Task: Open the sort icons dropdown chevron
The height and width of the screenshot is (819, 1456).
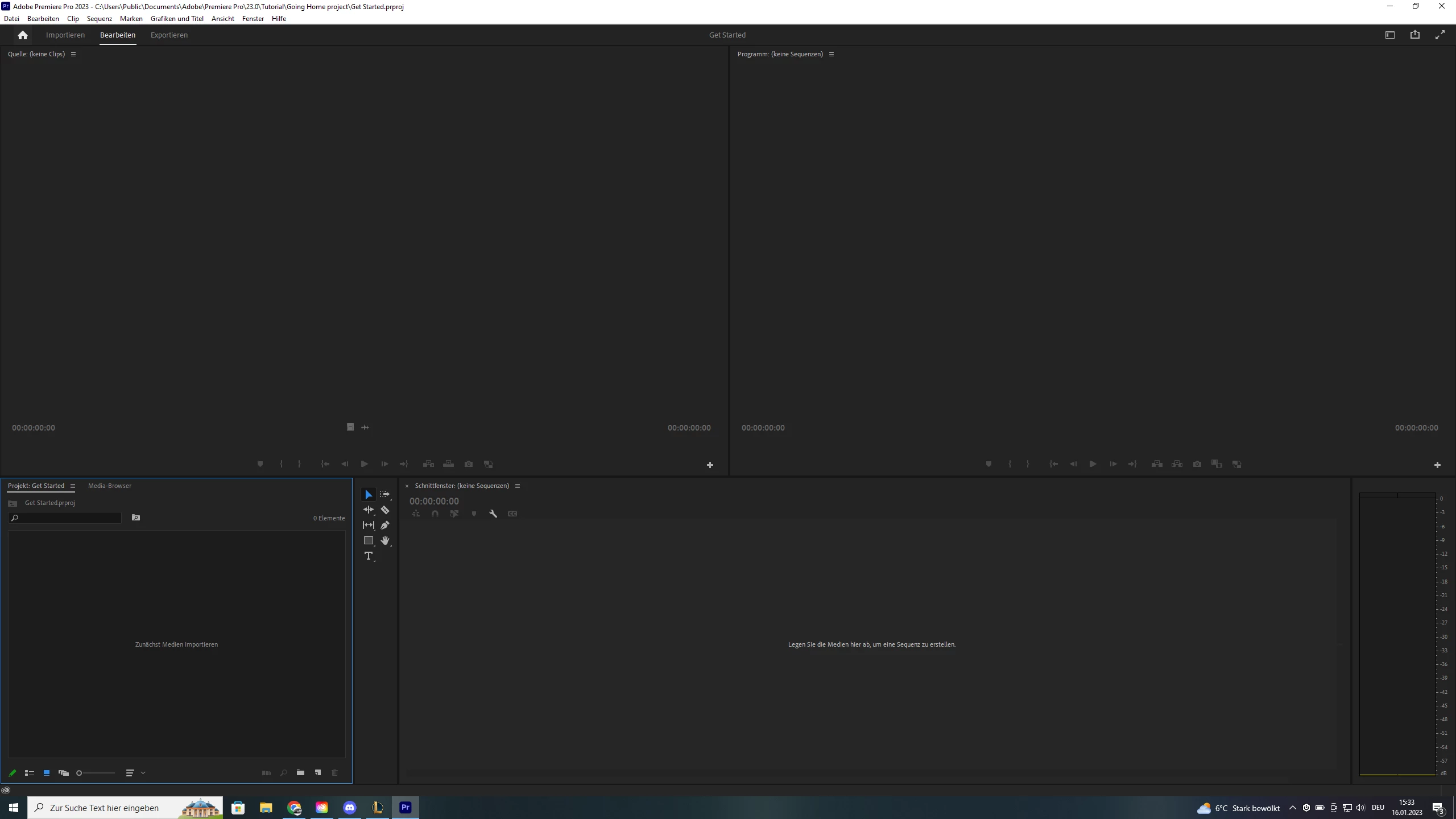Action: pyautogui.click(x=143, y=773)
